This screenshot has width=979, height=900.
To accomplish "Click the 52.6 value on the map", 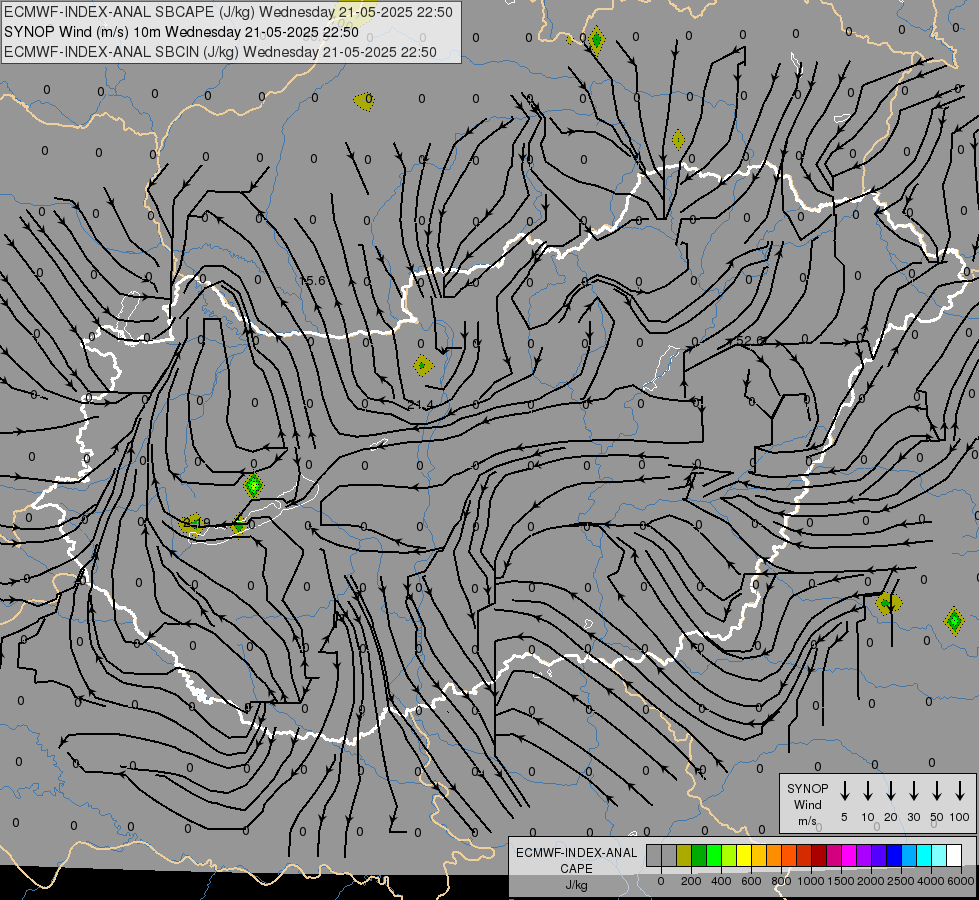I will (x=750, y=340).
